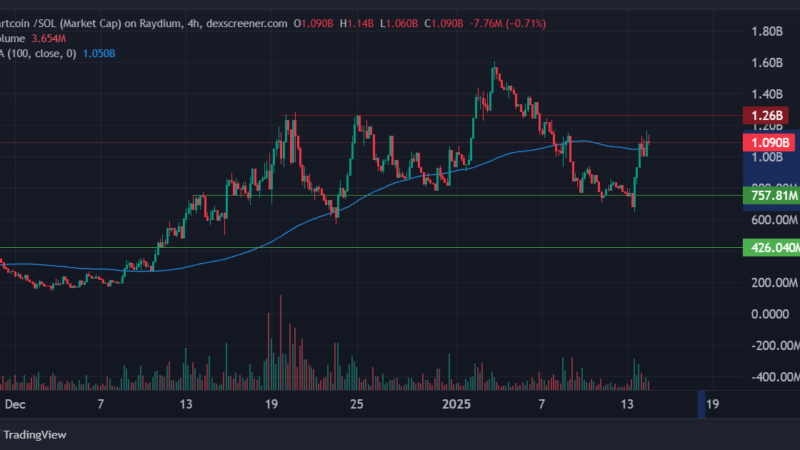This screenshot has width=800, height=450.
Task: Click the 600.00M price axis value
Action: coord(774,220)
